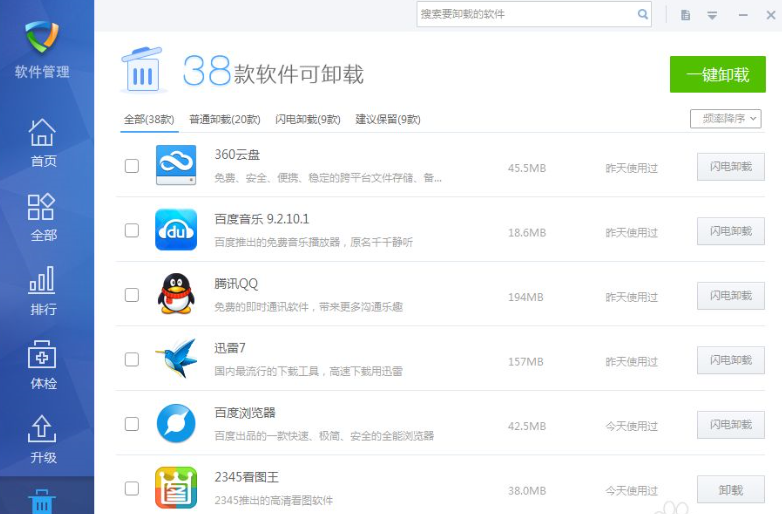The height and width of the screenshot is (514, 782).
Task: Click 闪电卸载 for 腾讯QQ
Action: point(731,296)
